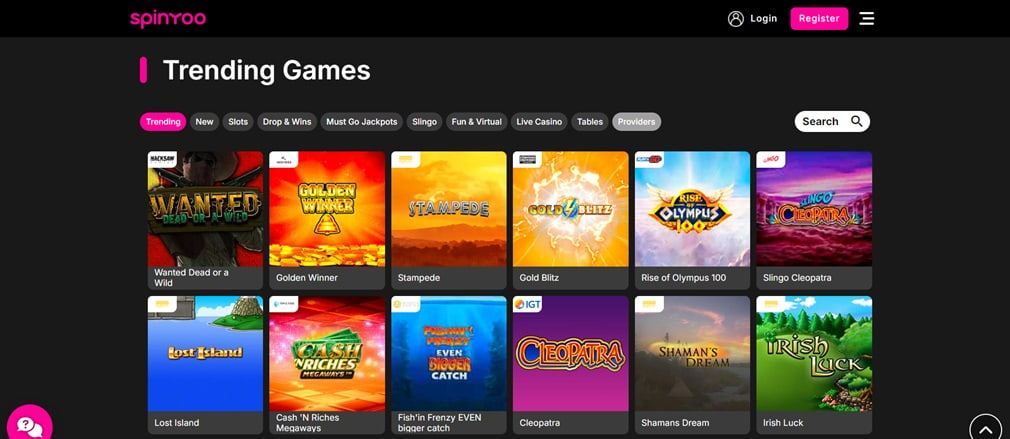Select the Drop & Wins tab
1010x439 pixels.
click(287, 122)
